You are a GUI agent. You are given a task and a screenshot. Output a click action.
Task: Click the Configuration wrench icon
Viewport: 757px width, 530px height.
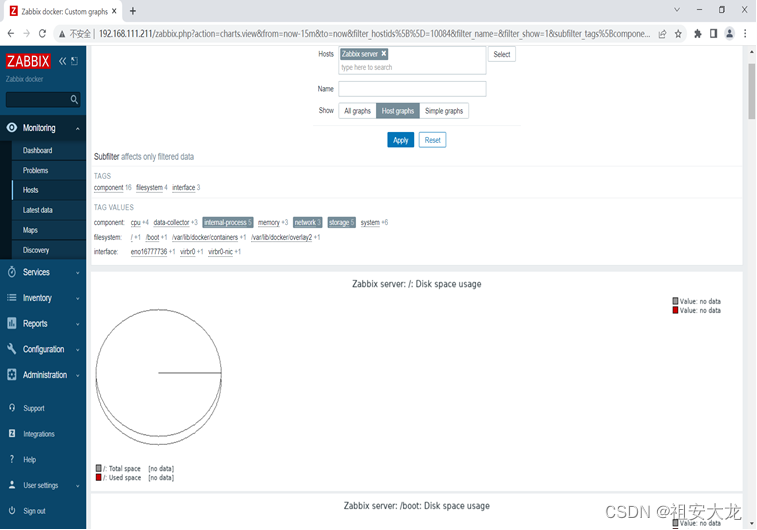12,349
